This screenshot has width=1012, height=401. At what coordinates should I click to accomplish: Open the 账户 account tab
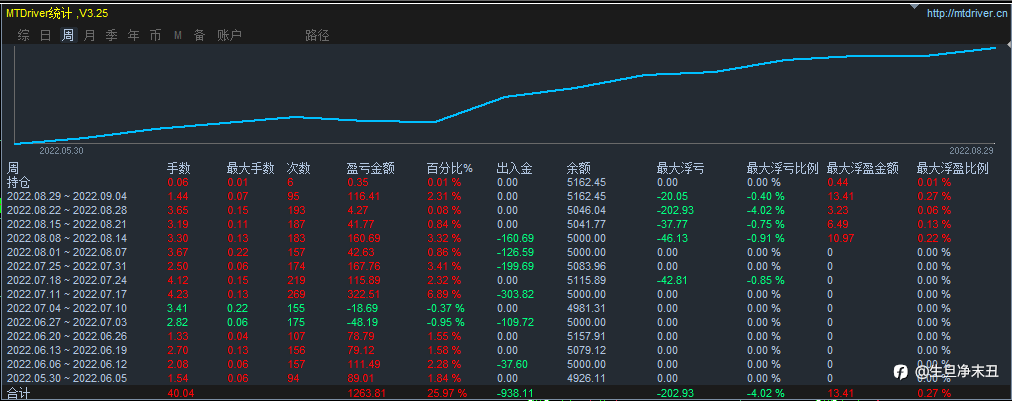[230, 36]
